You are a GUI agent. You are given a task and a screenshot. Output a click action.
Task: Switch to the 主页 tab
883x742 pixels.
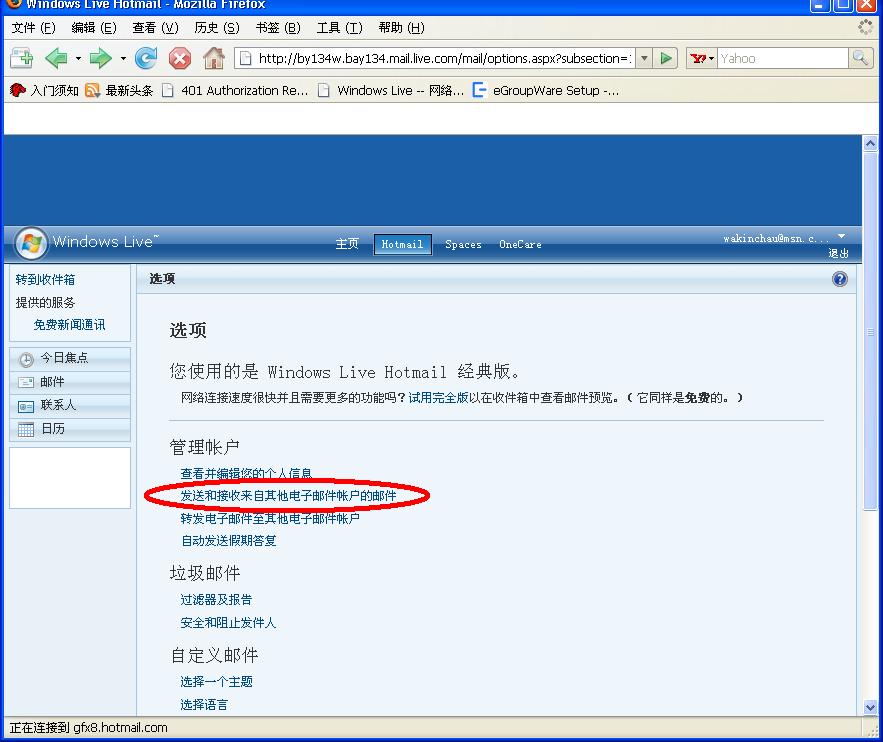point(347,244)
